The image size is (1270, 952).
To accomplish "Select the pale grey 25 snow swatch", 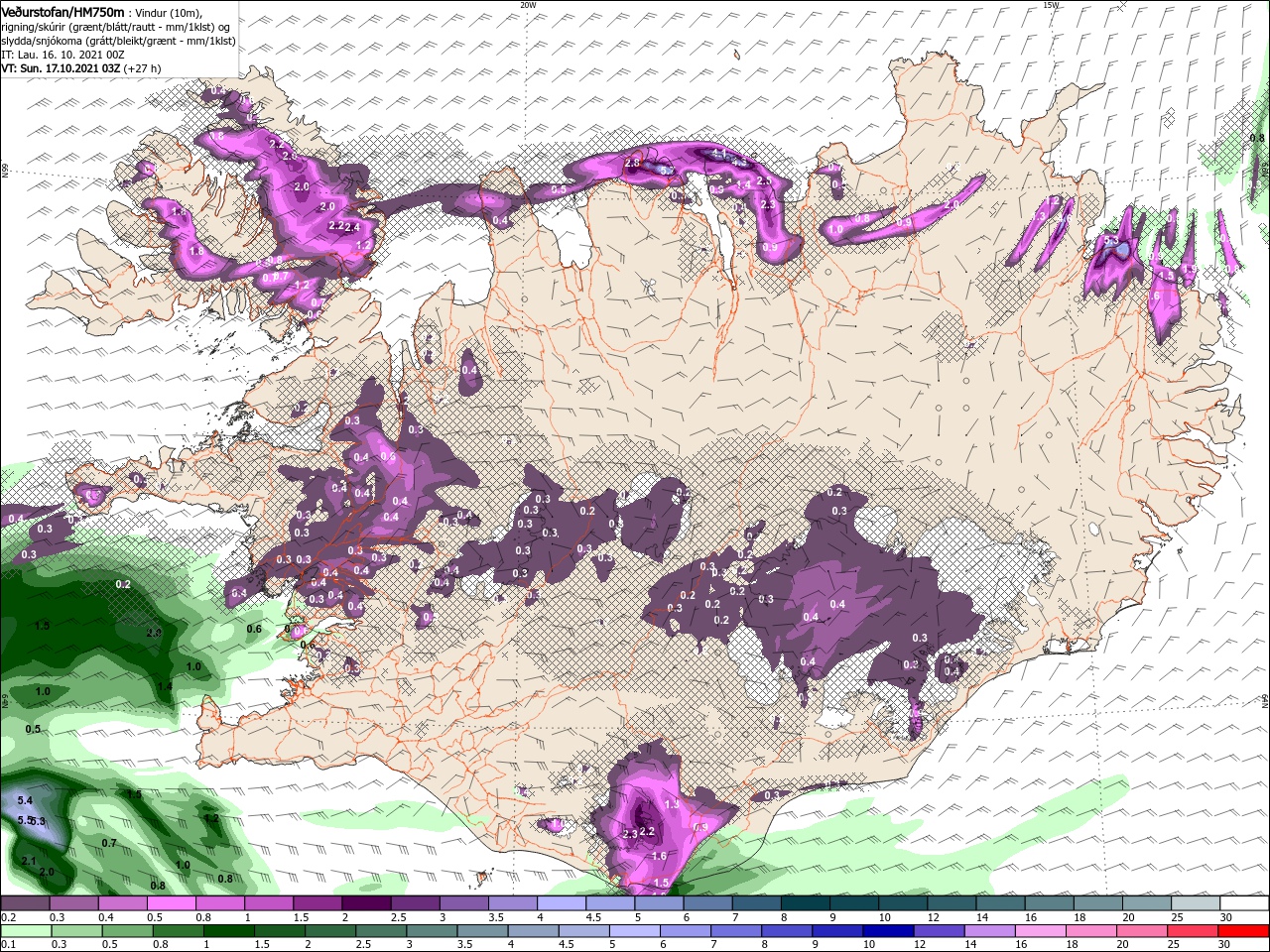I will pos(1197,903).
